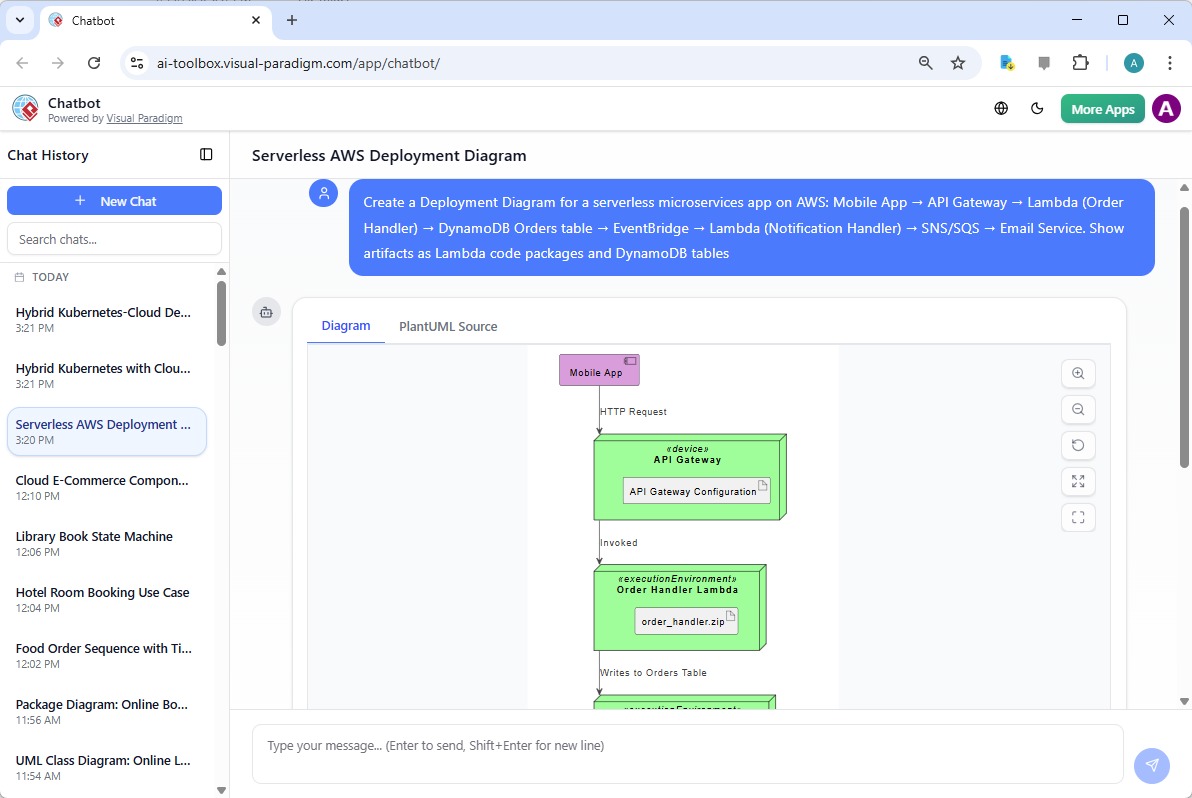1192x798 pixels.
Task: Zoom out of the diagram
Action: click(1078, 409)
